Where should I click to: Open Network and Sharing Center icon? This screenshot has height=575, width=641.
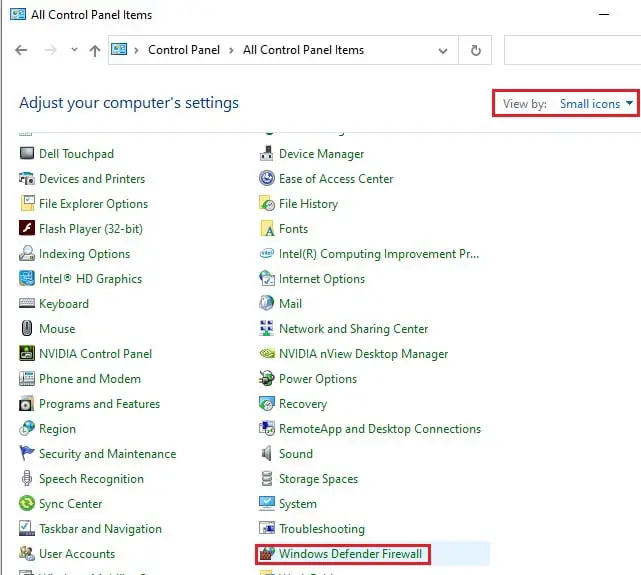click(267, 329)
